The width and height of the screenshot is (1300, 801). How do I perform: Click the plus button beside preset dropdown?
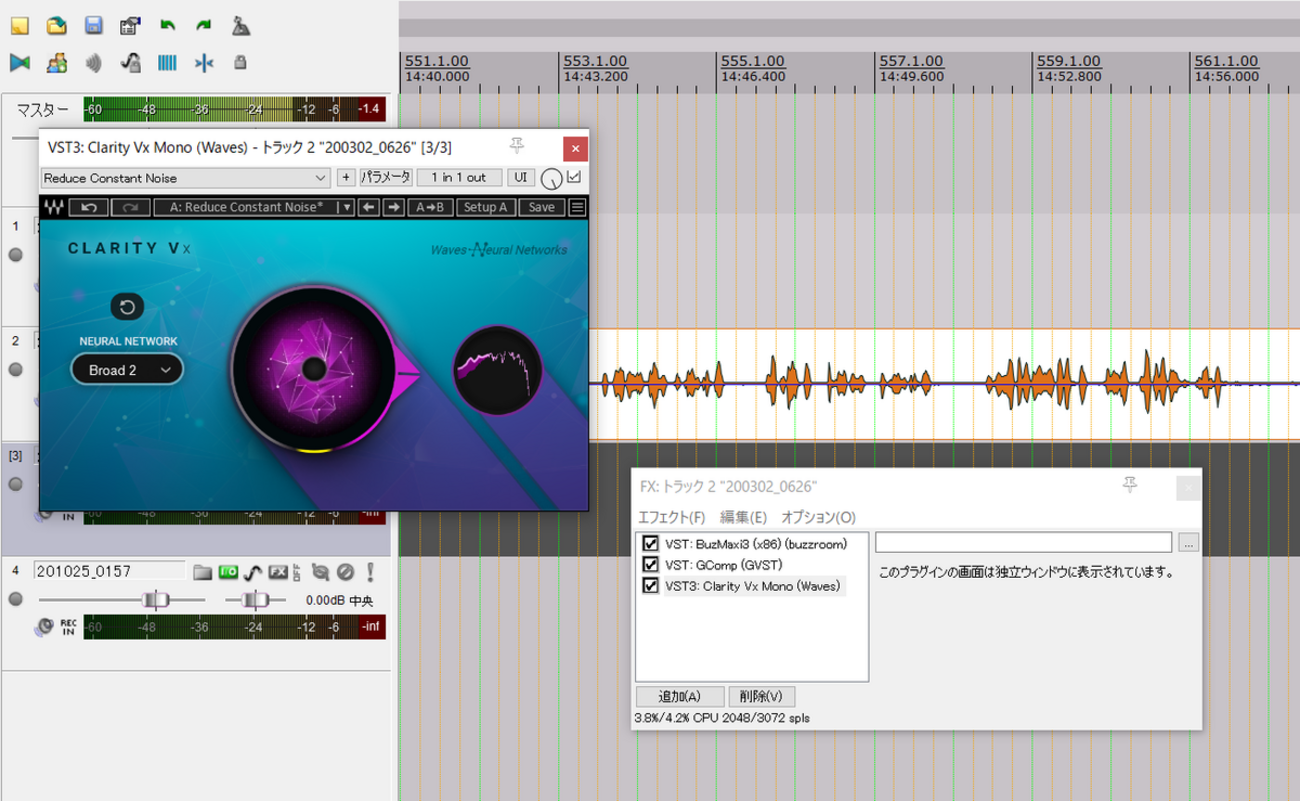click(x=346, y=177)
